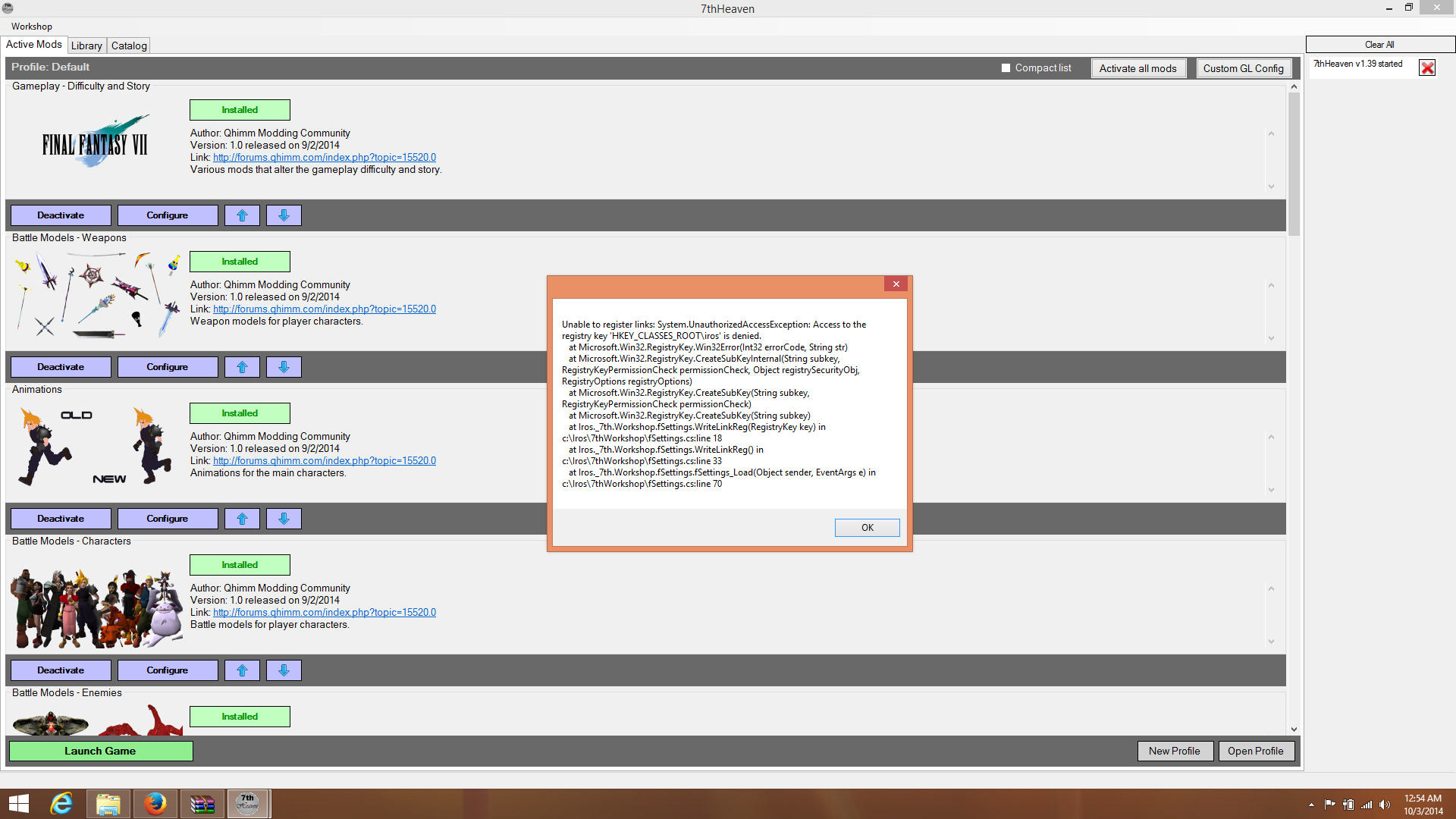The height and width of the screenshot is (819, 1456).
Task: Dismiss the 7thHeaven started notification with red X
Action: (x=1427, y=67)
